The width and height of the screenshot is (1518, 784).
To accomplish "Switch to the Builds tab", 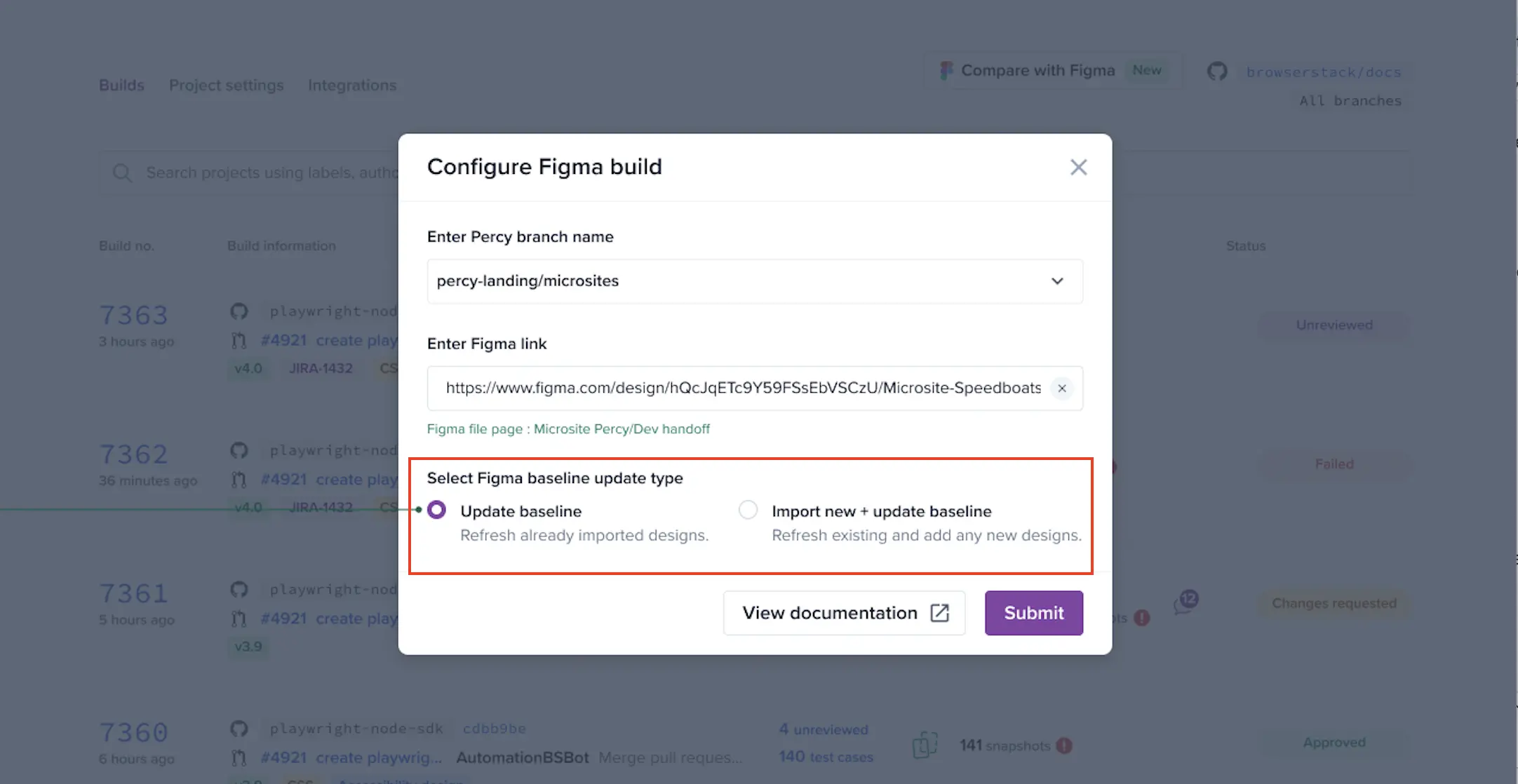I will (x=121, y=85).
